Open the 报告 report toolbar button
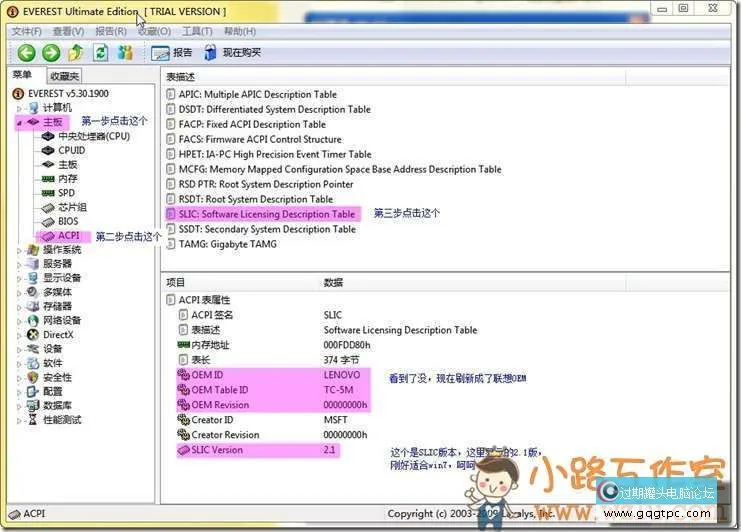The width and height of the screenshot is (741, 532). pos(171,53)
